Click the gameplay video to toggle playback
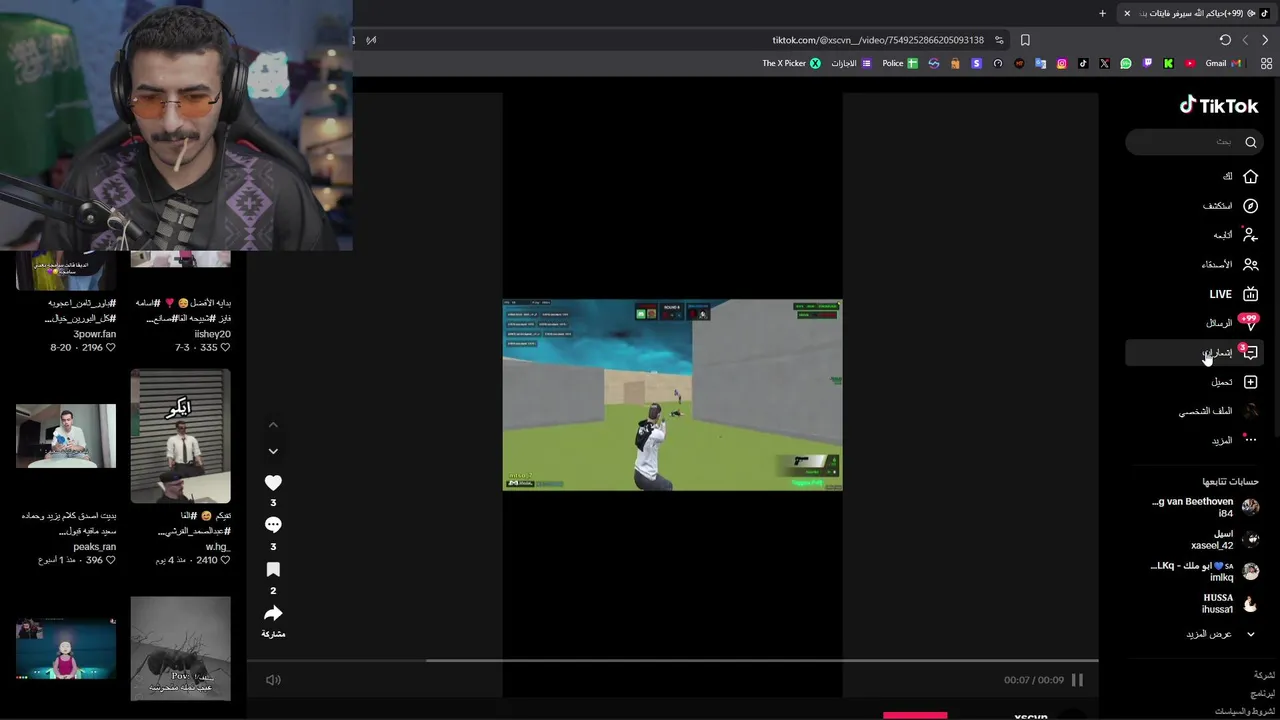Viewport: 1280px width, 720px height. pyautogui.click(x=672, y=394)
